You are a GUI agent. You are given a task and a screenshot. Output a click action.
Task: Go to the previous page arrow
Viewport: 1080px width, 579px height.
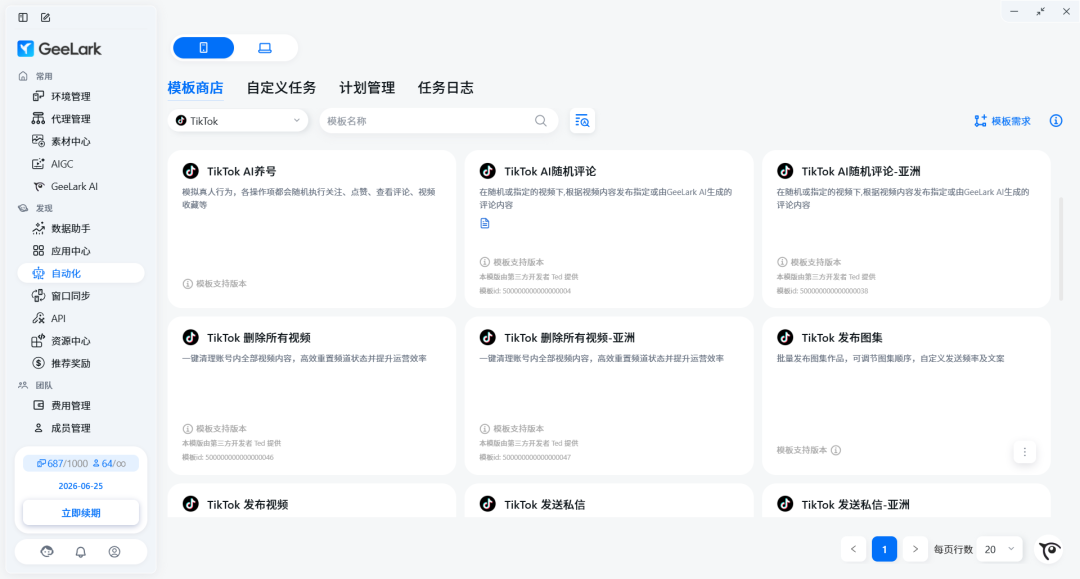coord(853,549)
